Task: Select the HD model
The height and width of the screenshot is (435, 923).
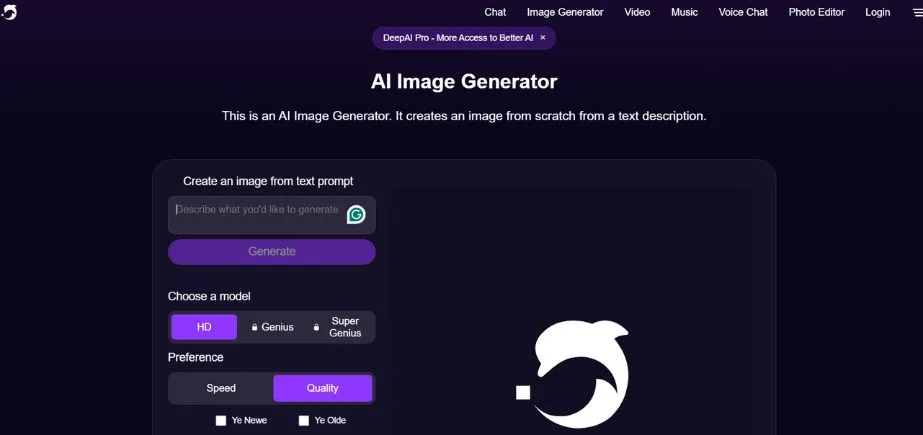Action: (204, 327)
